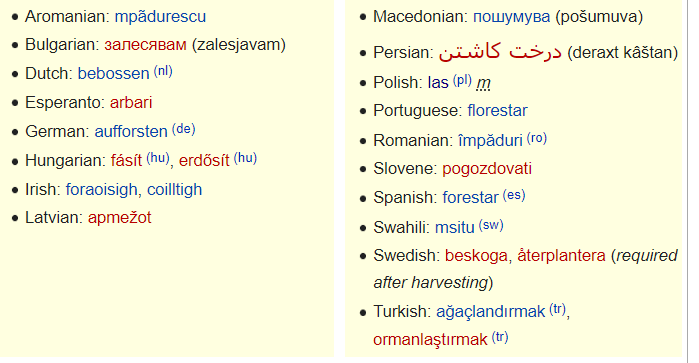Open the Slovene red link pogozdovati
The width and height of the screenshot is (699, 363).
tap(487, 169)
